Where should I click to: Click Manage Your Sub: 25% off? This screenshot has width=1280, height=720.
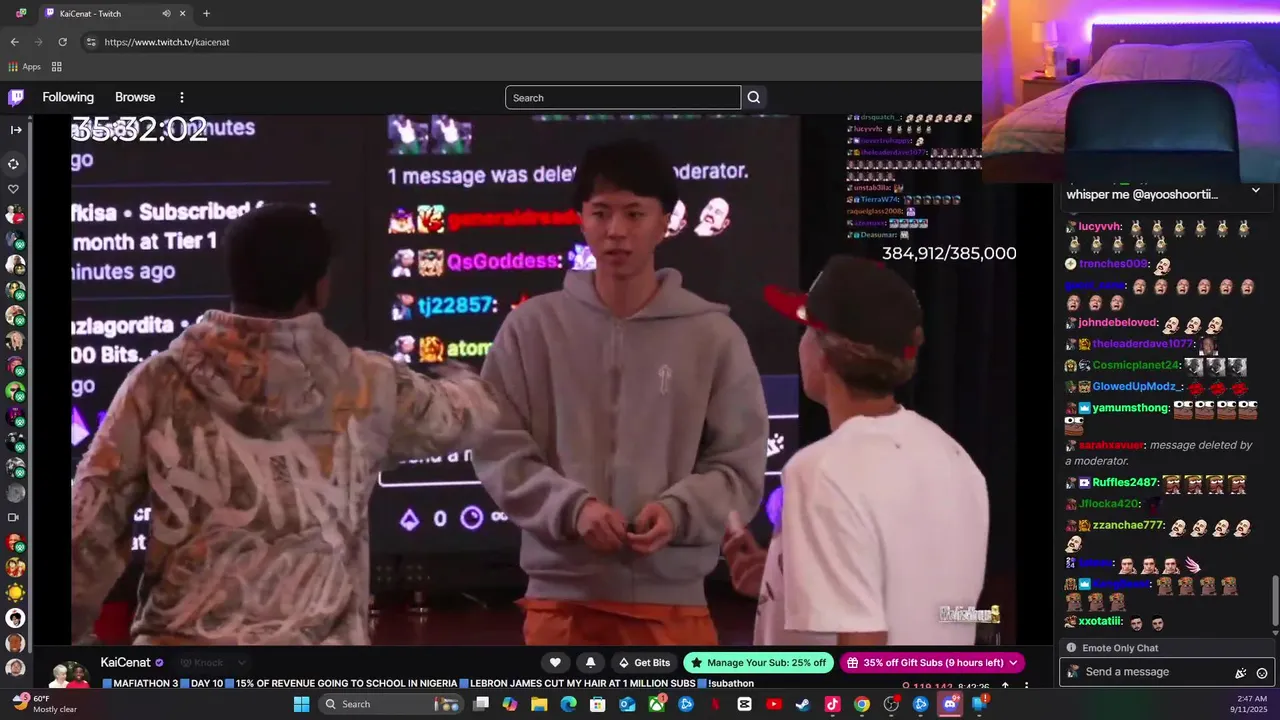[x=758, y=662]
